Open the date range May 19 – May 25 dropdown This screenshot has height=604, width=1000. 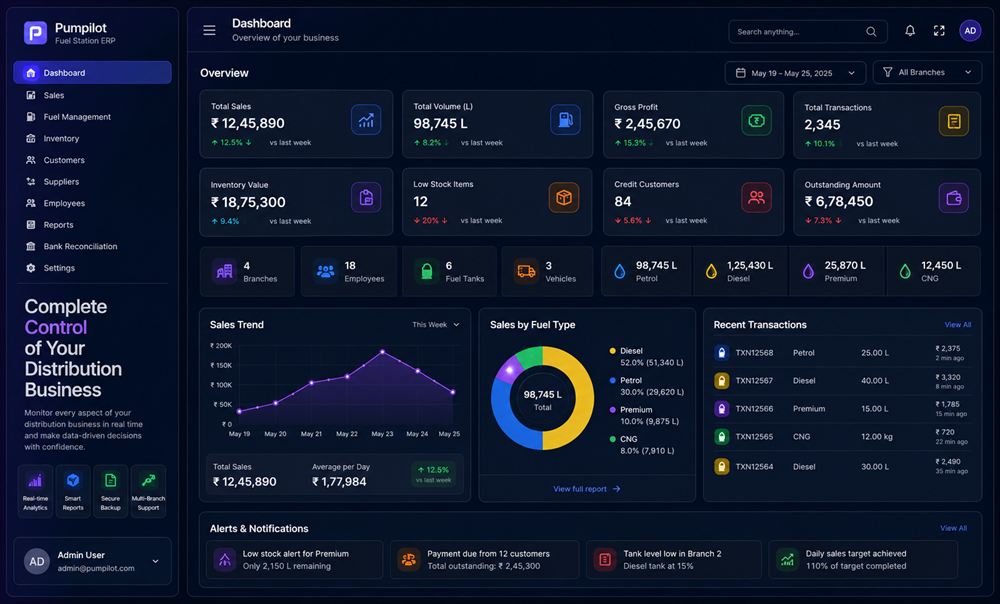click(795, 73)
